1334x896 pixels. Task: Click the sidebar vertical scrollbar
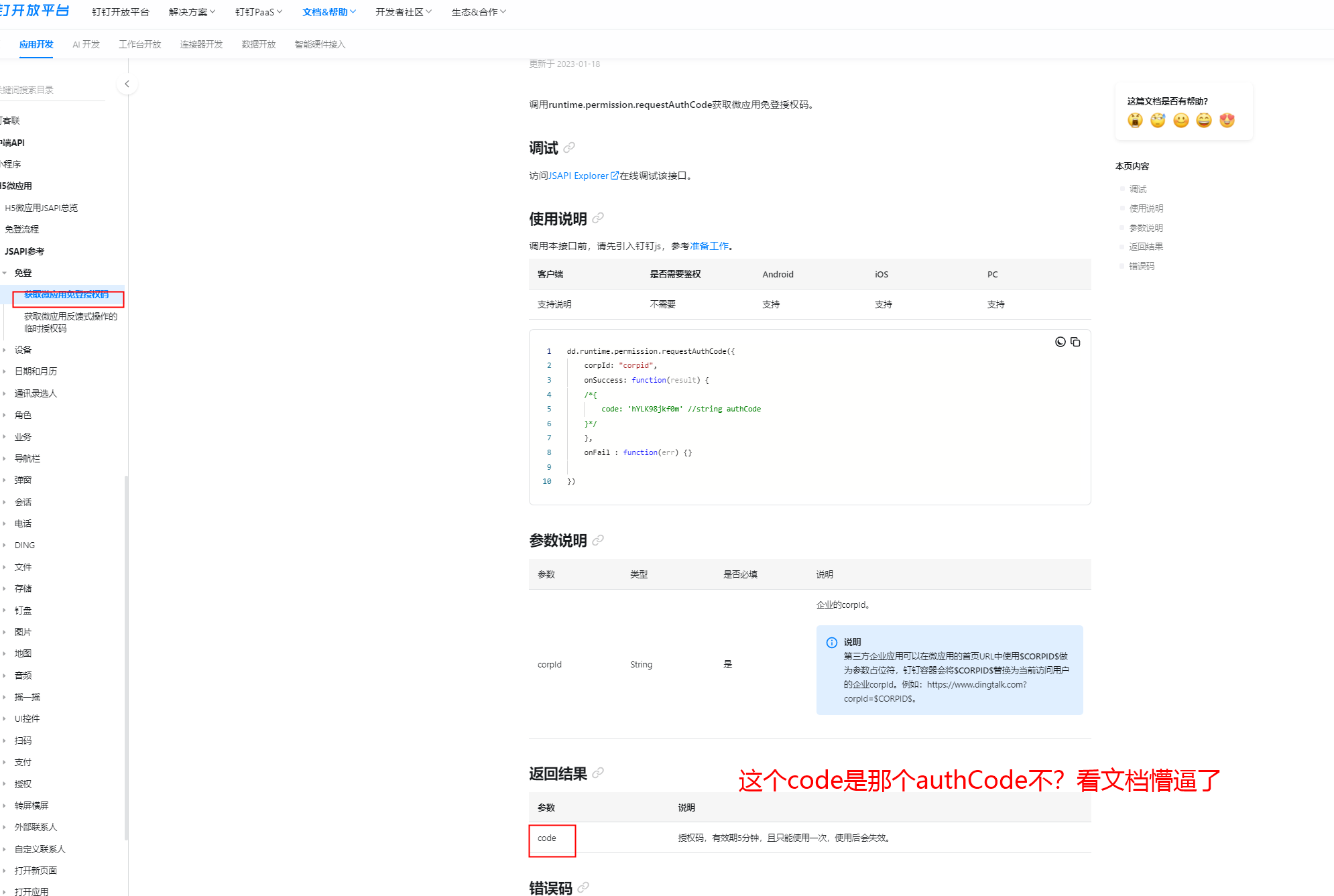click(126, 657)
